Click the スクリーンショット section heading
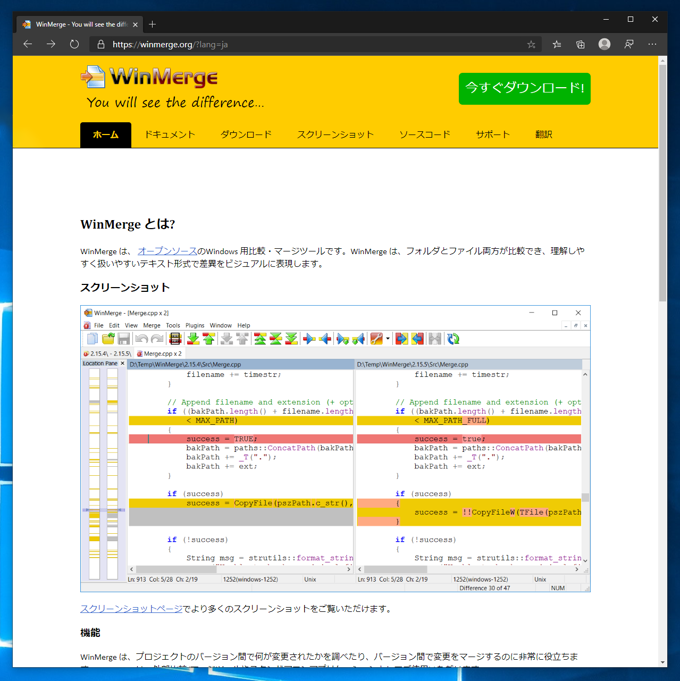The width and height of the screenshot is (680, 681). (125, 288)
